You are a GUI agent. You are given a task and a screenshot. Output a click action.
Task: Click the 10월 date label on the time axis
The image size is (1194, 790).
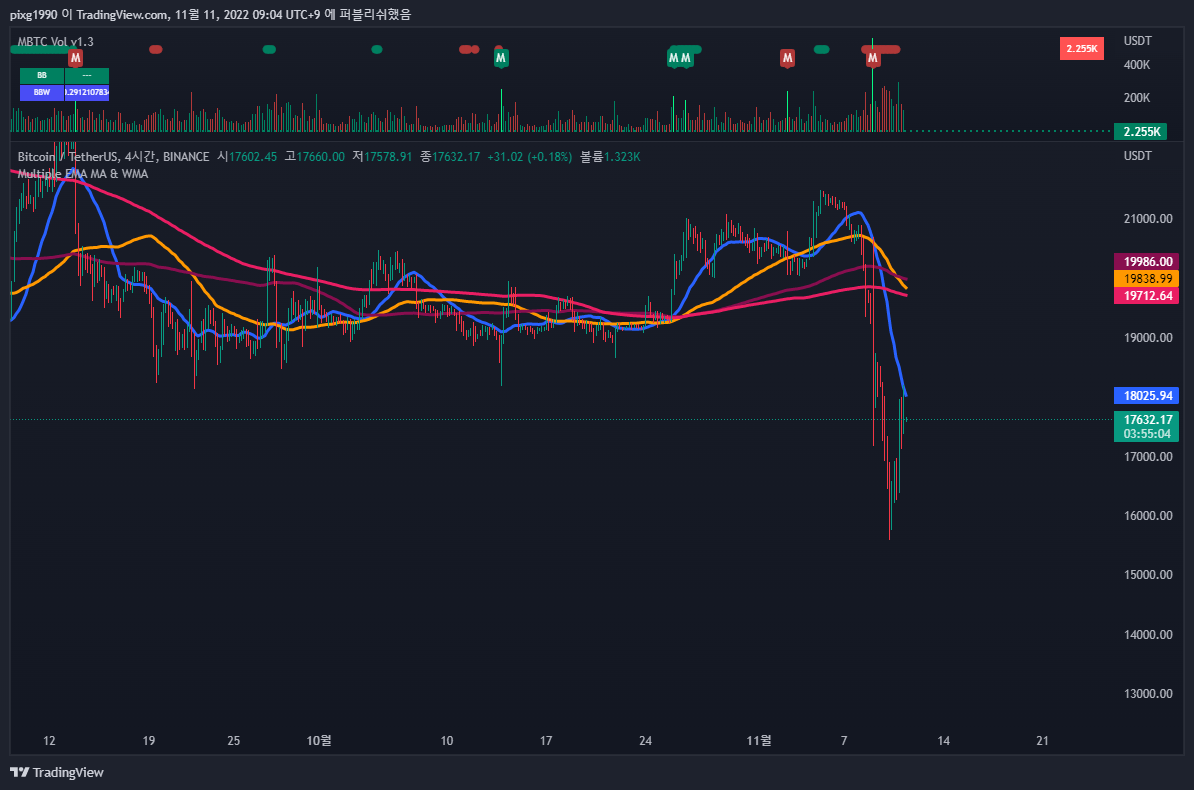(x=319, y=740)
